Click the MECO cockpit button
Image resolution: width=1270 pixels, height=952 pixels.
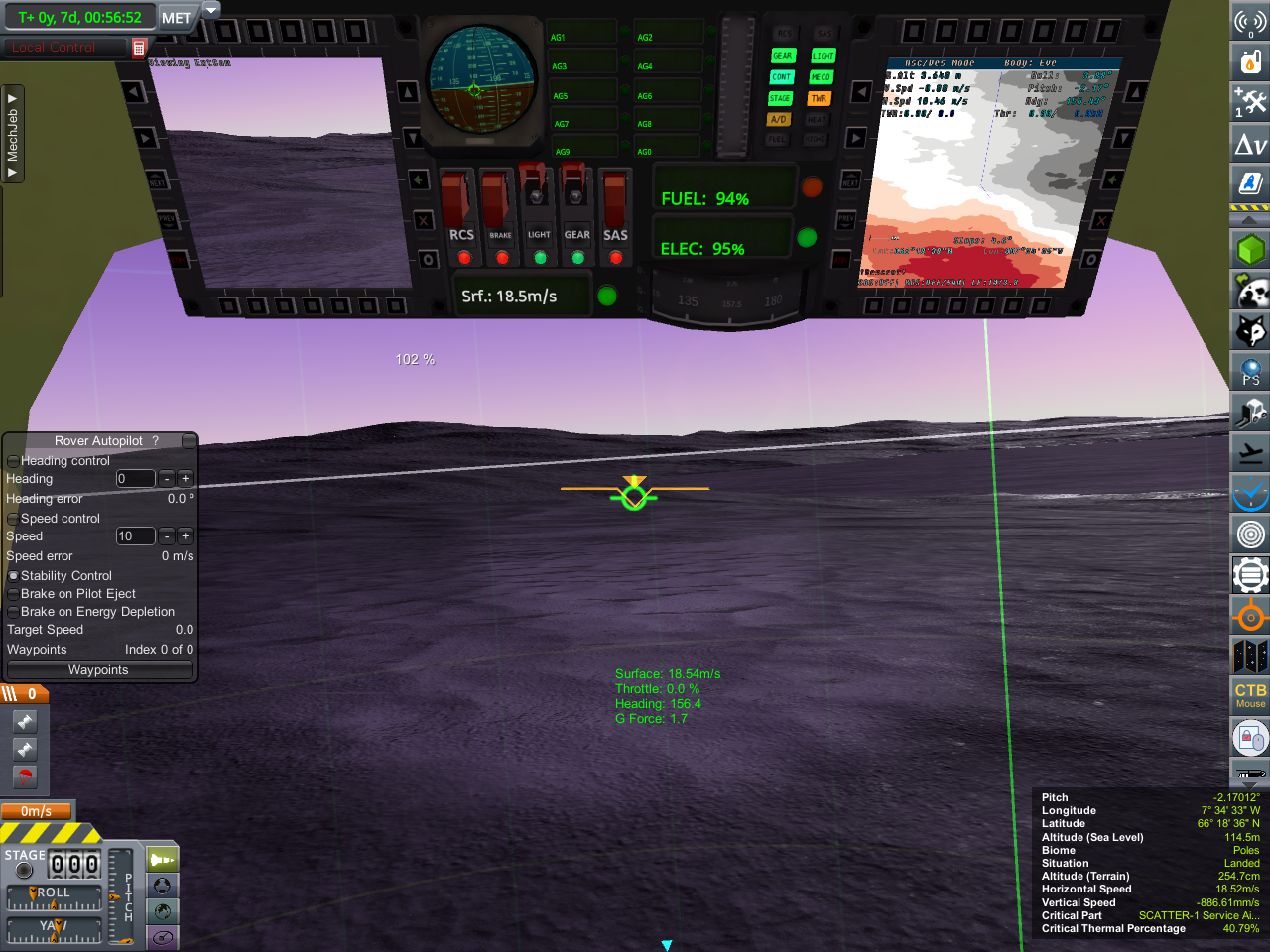click(822, 77)
